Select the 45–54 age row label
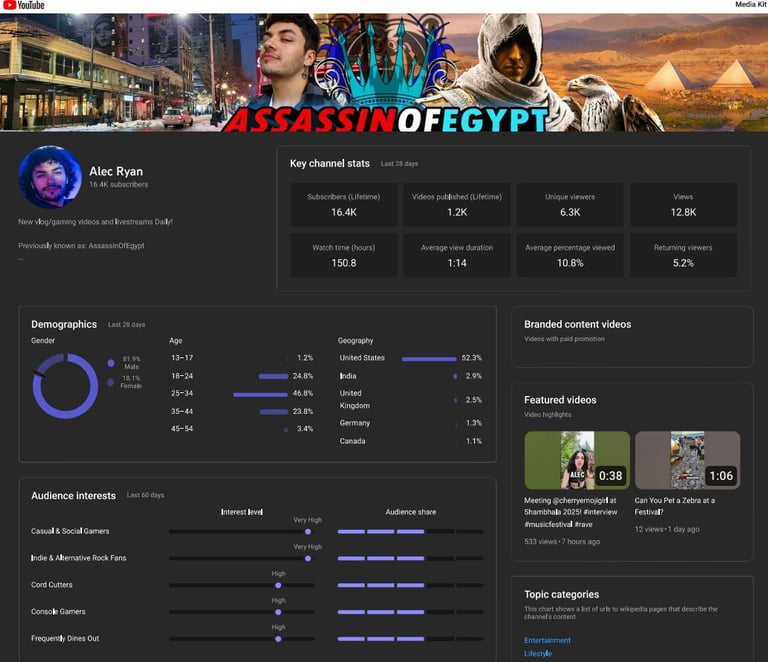Viewport: 768px width, 662px height. (x=182, y=428)
